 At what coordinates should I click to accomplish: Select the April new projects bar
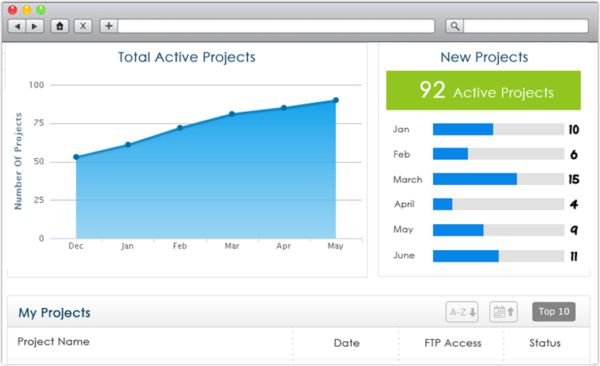point(498,204)
